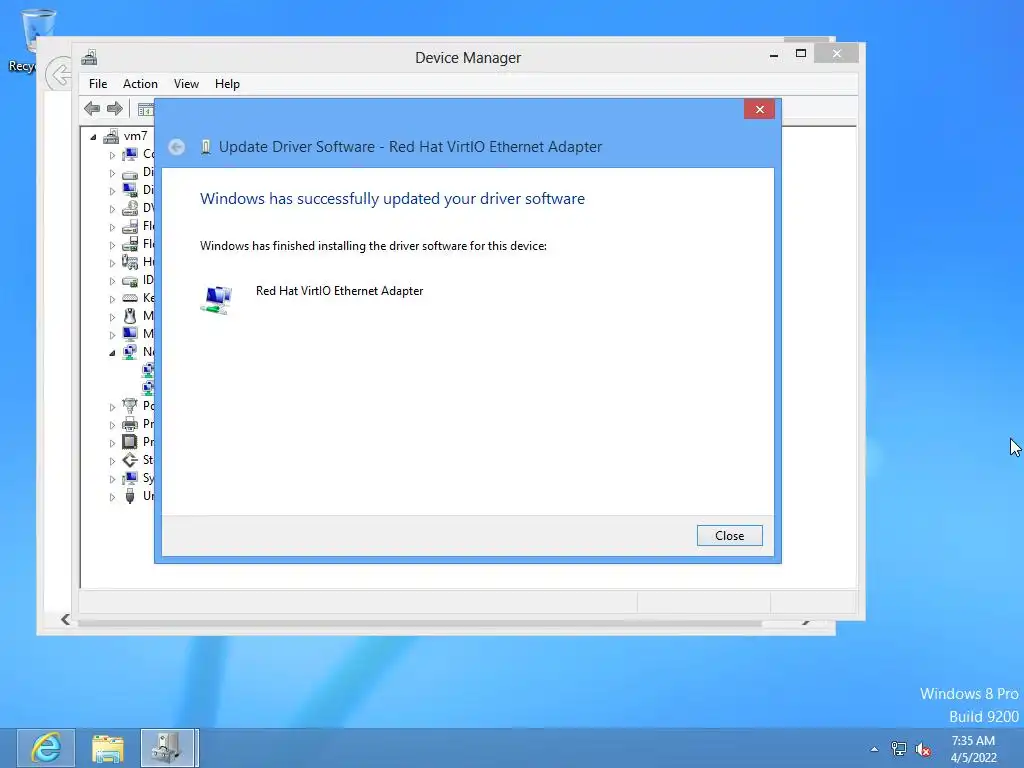Click the Keyboards category icon
The image size is (1024, 768).
click(x=130, y=298)
